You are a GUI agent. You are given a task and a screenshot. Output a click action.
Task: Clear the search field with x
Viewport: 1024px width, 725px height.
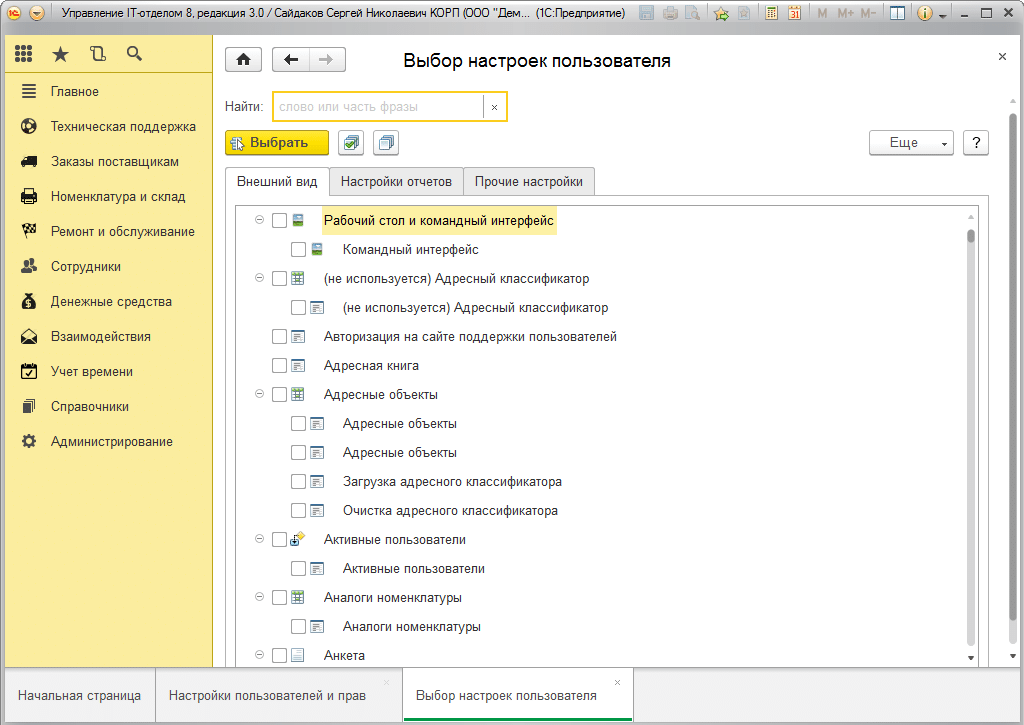[494, 107]
